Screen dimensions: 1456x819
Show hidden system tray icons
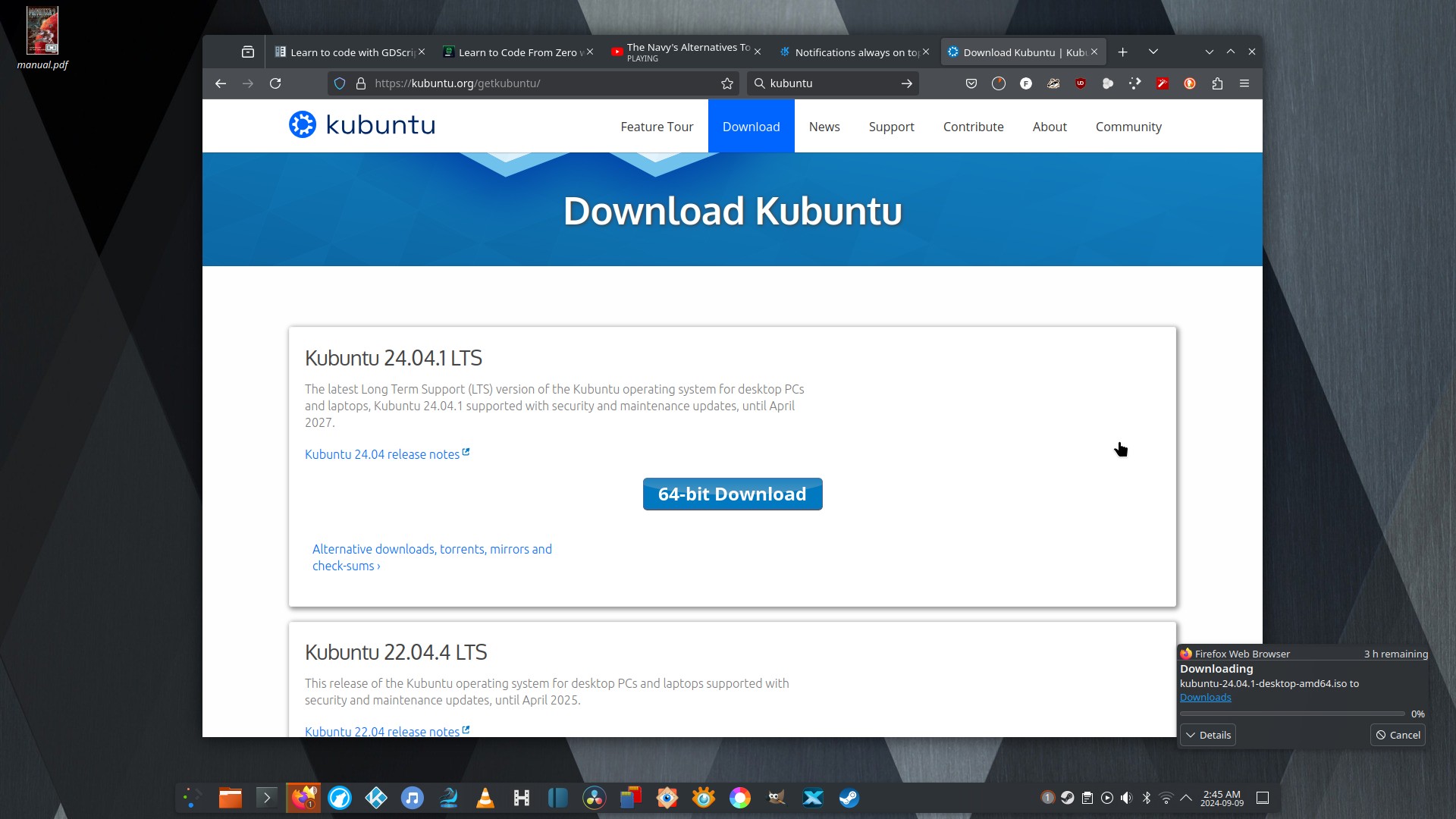click(1186, 798)
